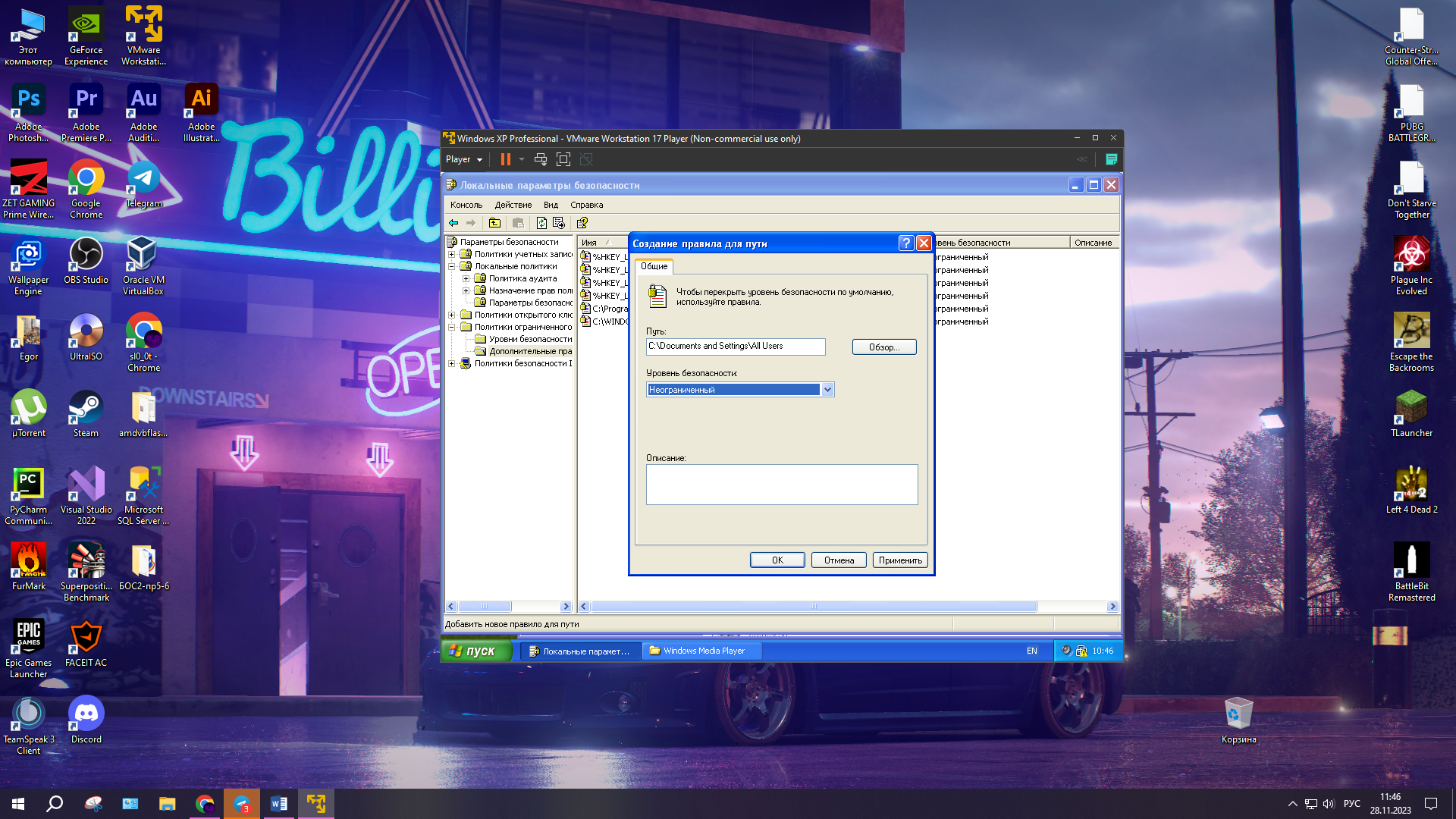Open the Справка menu

pyautogui.click(x=586, y=205)
